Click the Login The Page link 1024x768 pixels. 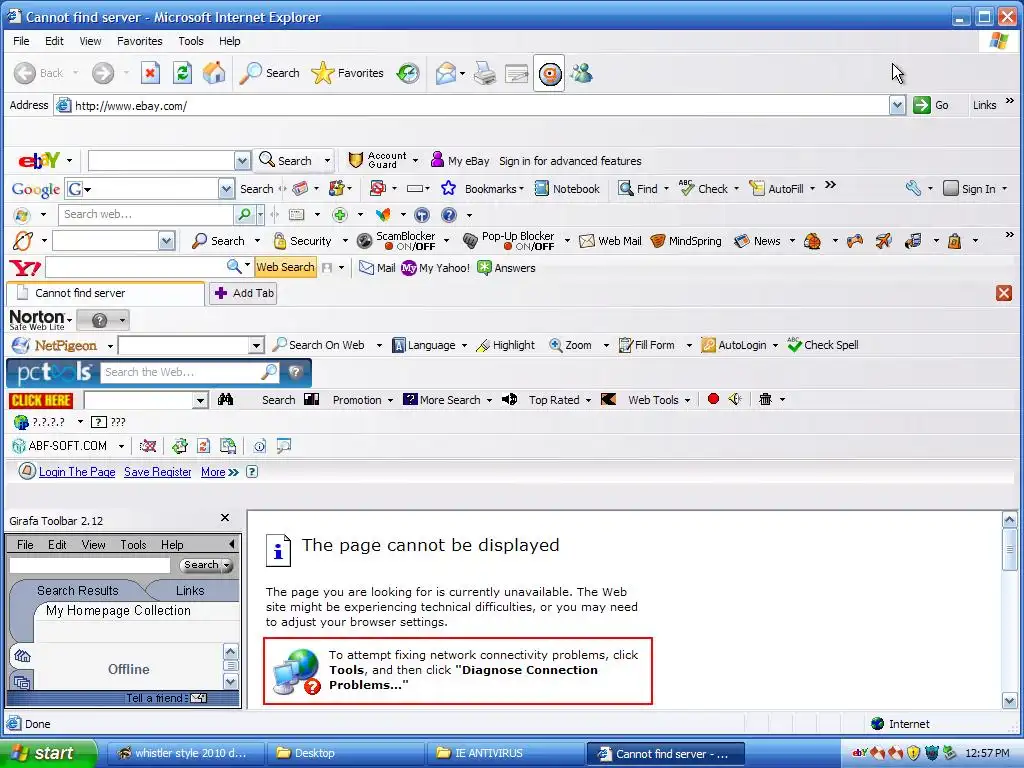click(77, 472)
